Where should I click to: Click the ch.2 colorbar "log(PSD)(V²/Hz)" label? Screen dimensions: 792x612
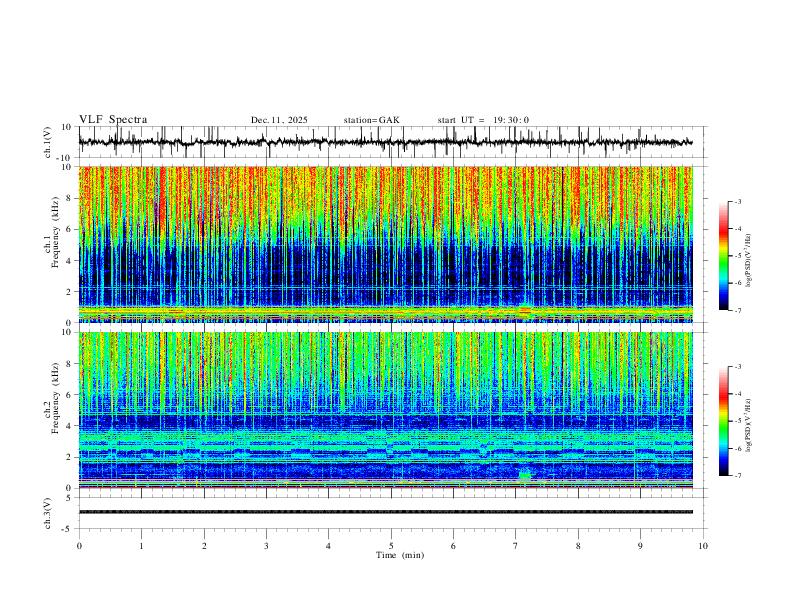748,425
